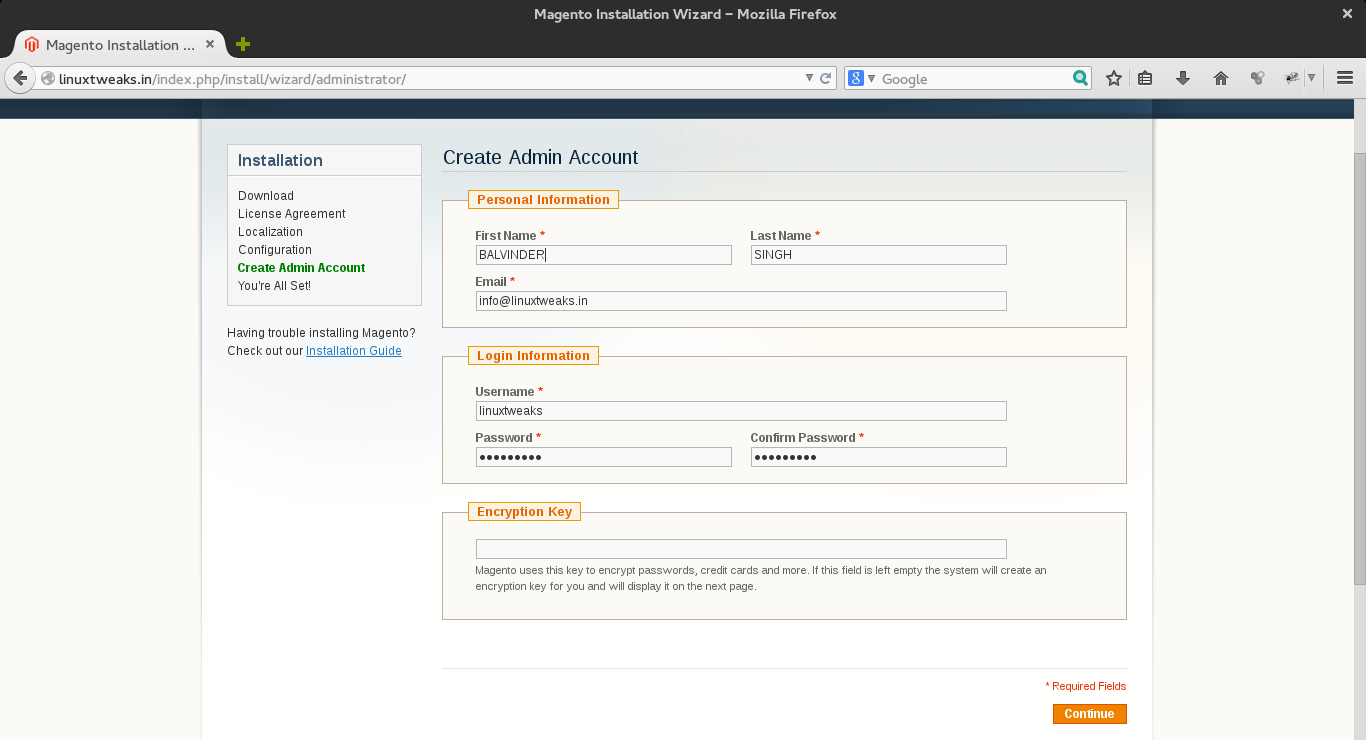Go to the Firefox home page icon

pyautogui.click(x=1220, y=78)
